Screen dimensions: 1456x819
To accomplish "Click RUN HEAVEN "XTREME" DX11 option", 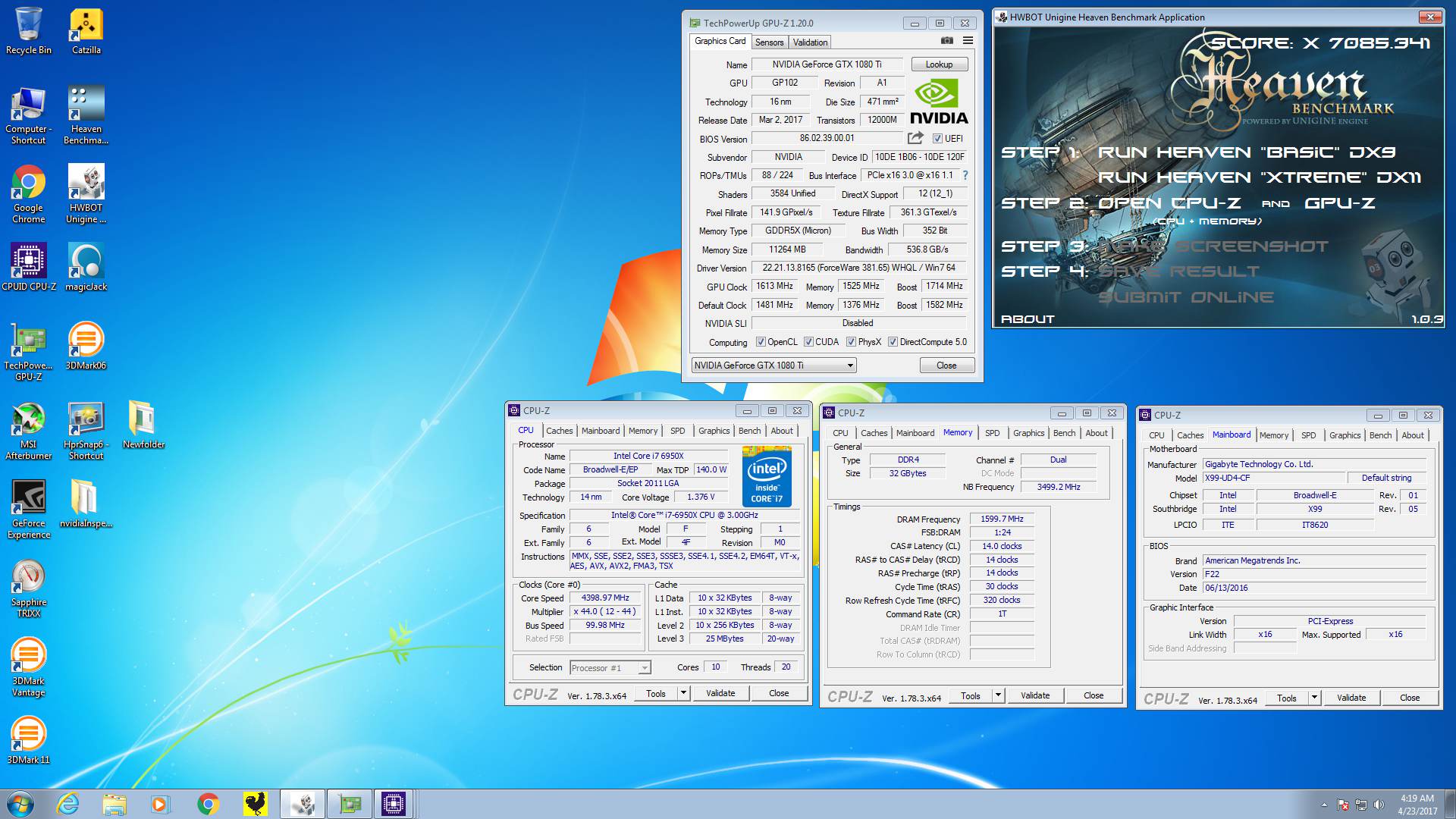I will point(1259,177).
